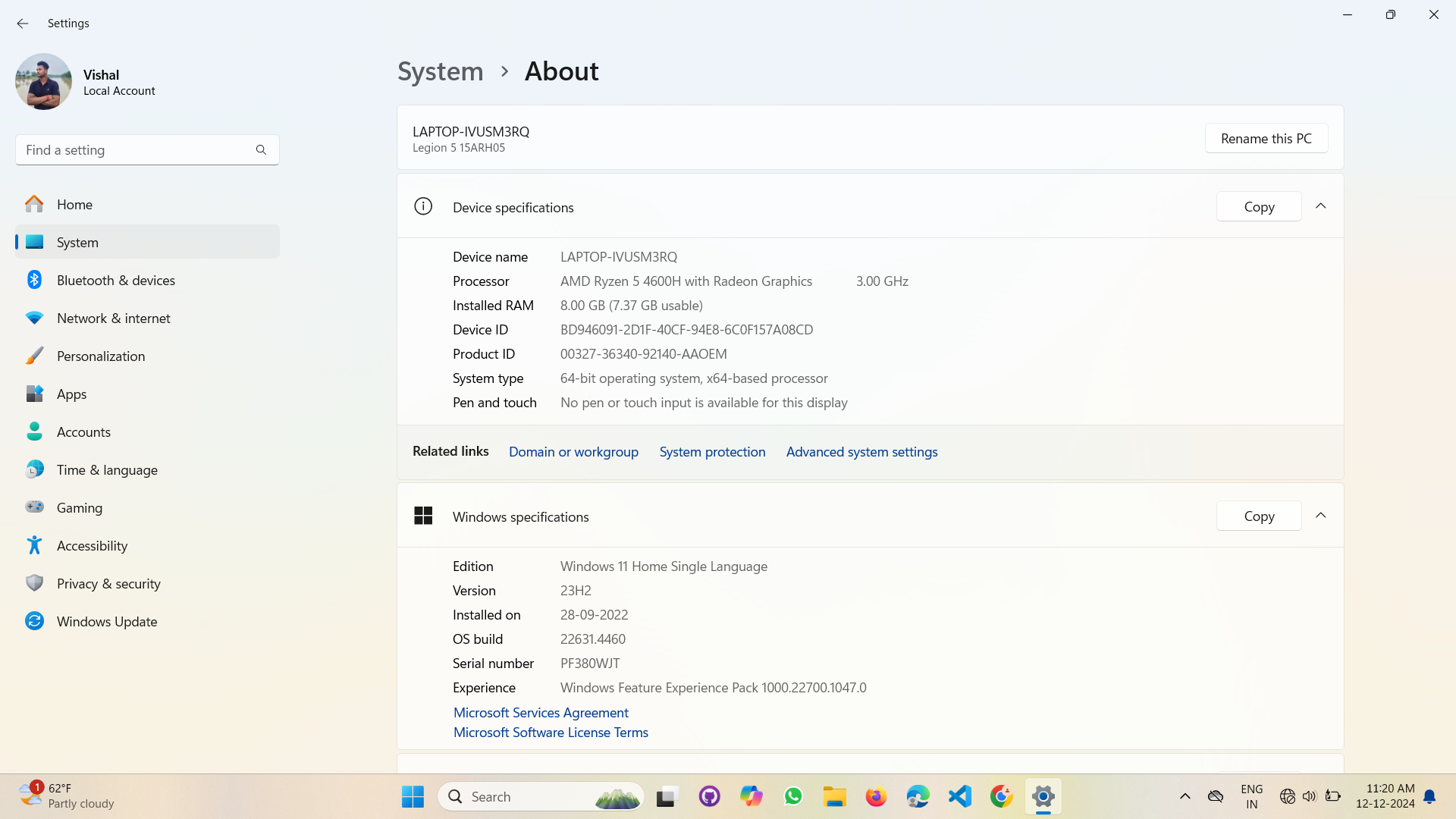
Task: Click the System breadcrumb link
Action: tap(440, 71)
